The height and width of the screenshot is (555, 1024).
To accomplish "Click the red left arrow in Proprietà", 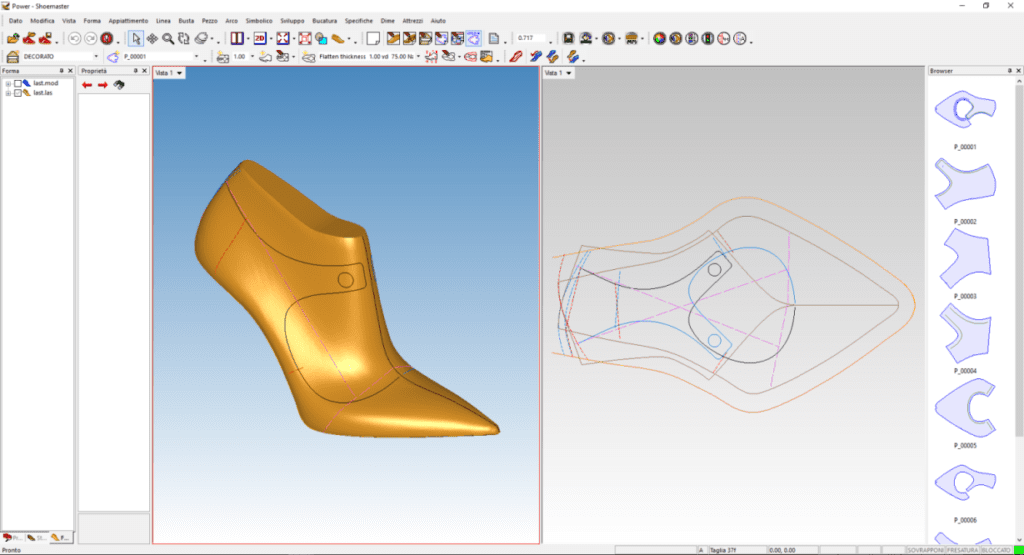I will (x=87, y=86).
